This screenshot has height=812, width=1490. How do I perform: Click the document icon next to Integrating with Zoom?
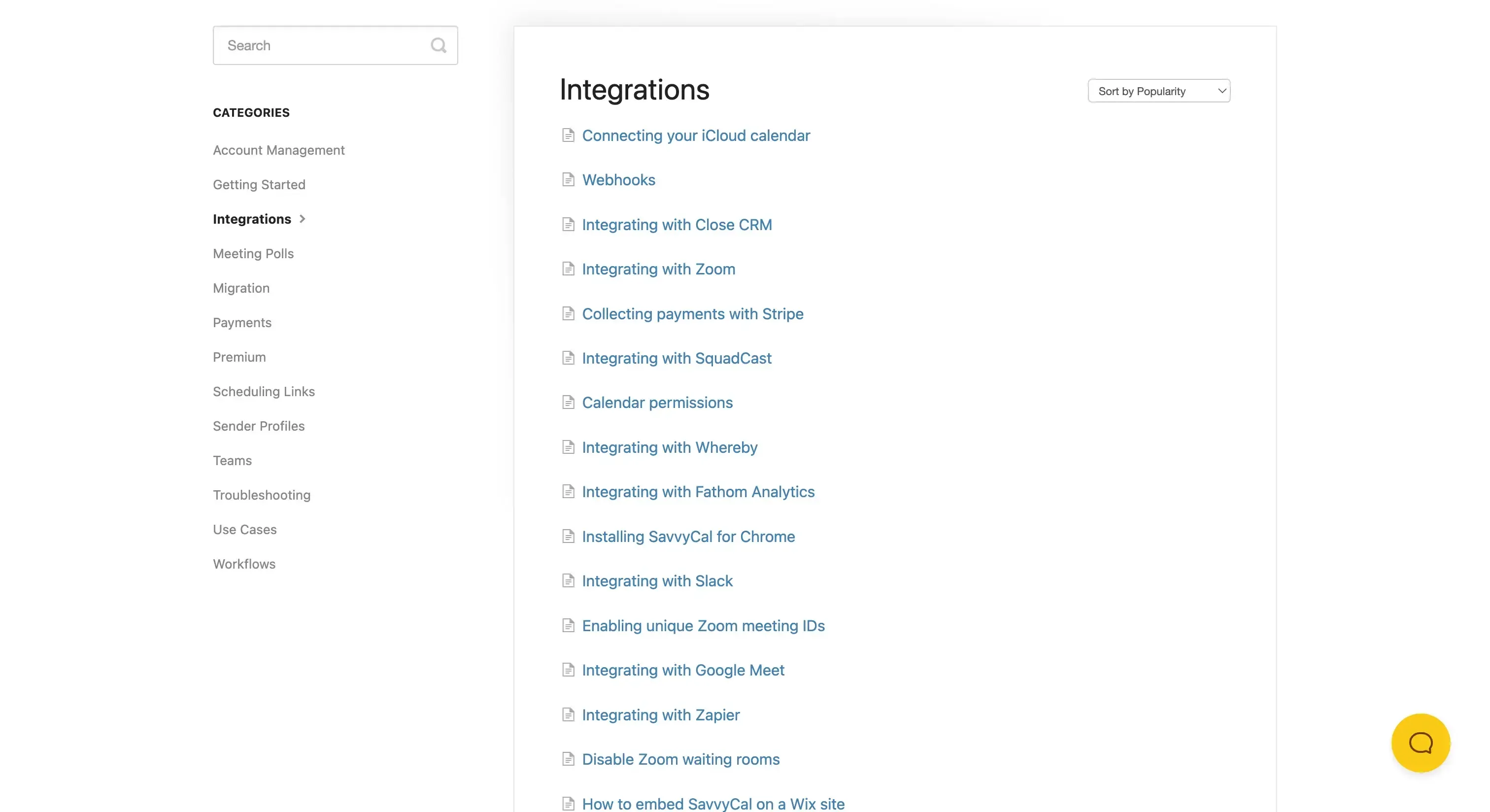[x=568, y=269]
